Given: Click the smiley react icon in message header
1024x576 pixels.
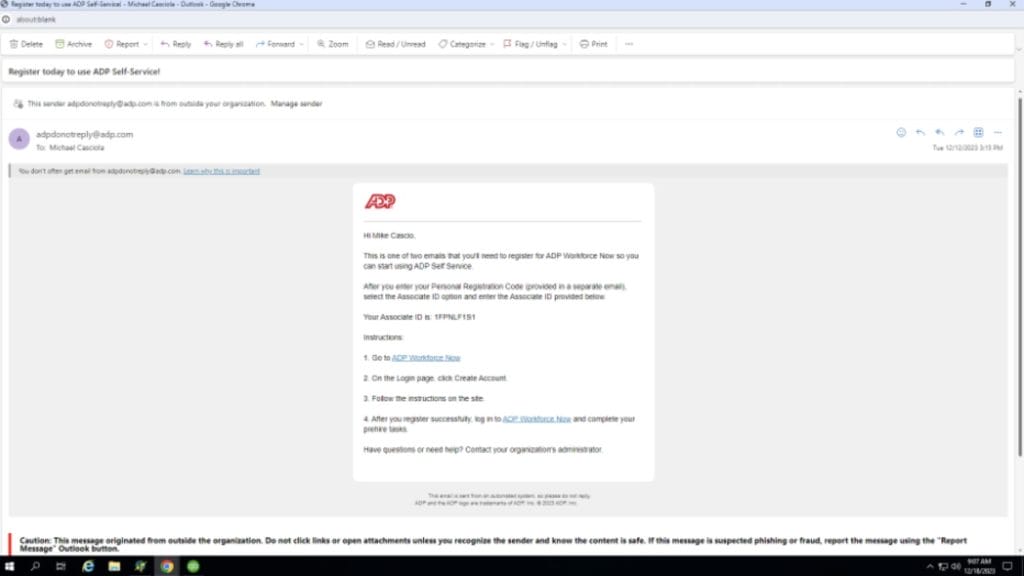Looking at the screenshot, I should point(901,132).
